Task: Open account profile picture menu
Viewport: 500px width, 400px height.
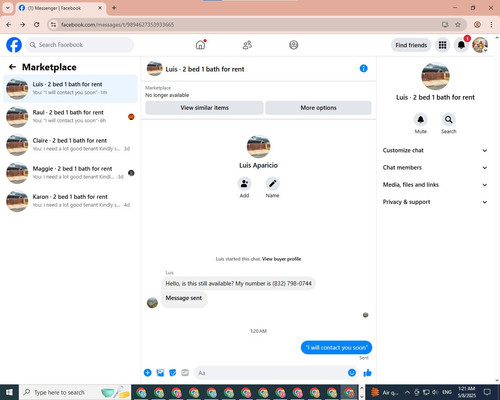Action: [480, 45]
